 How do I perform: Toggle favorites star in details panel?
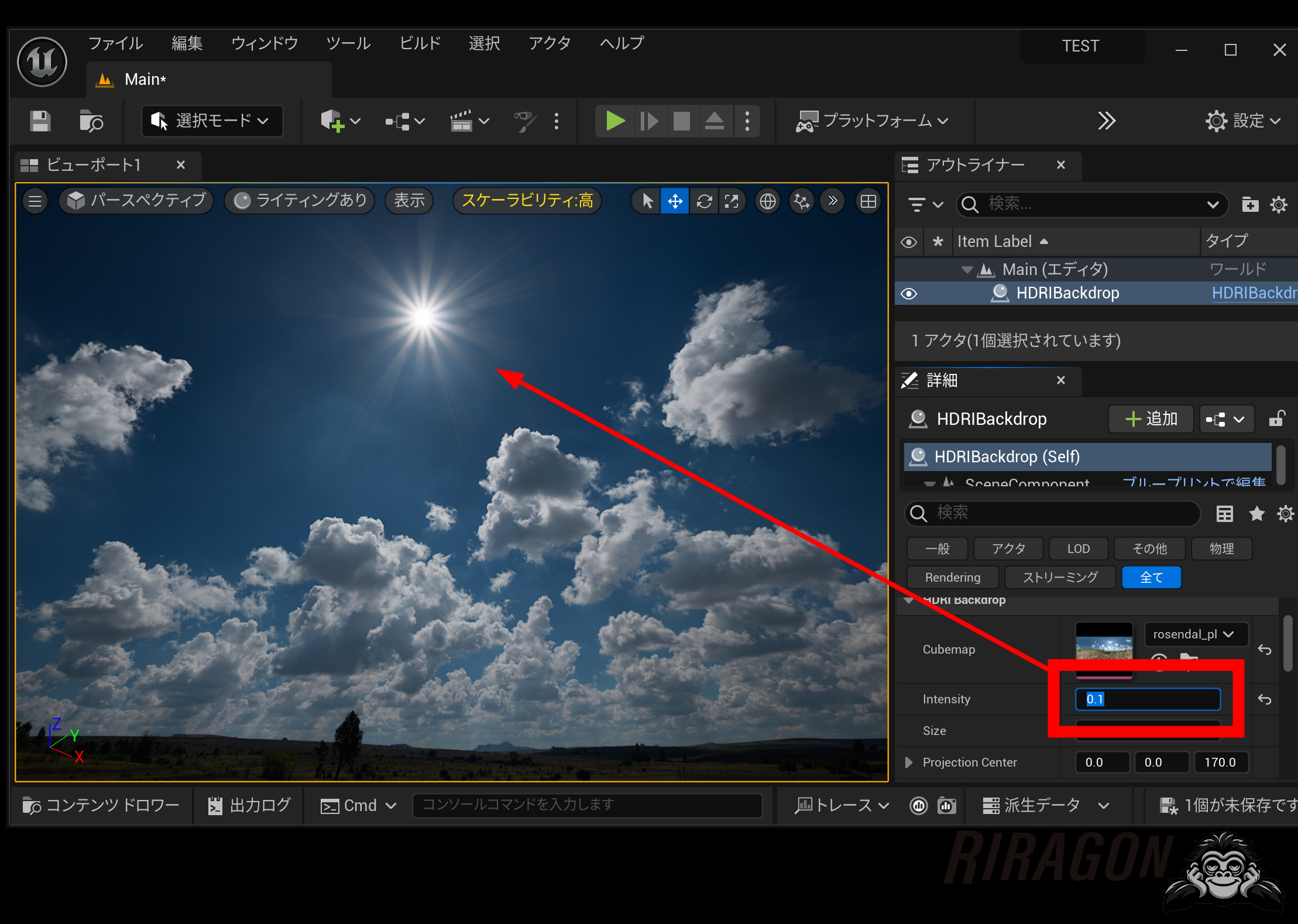tap(1256, 514)
